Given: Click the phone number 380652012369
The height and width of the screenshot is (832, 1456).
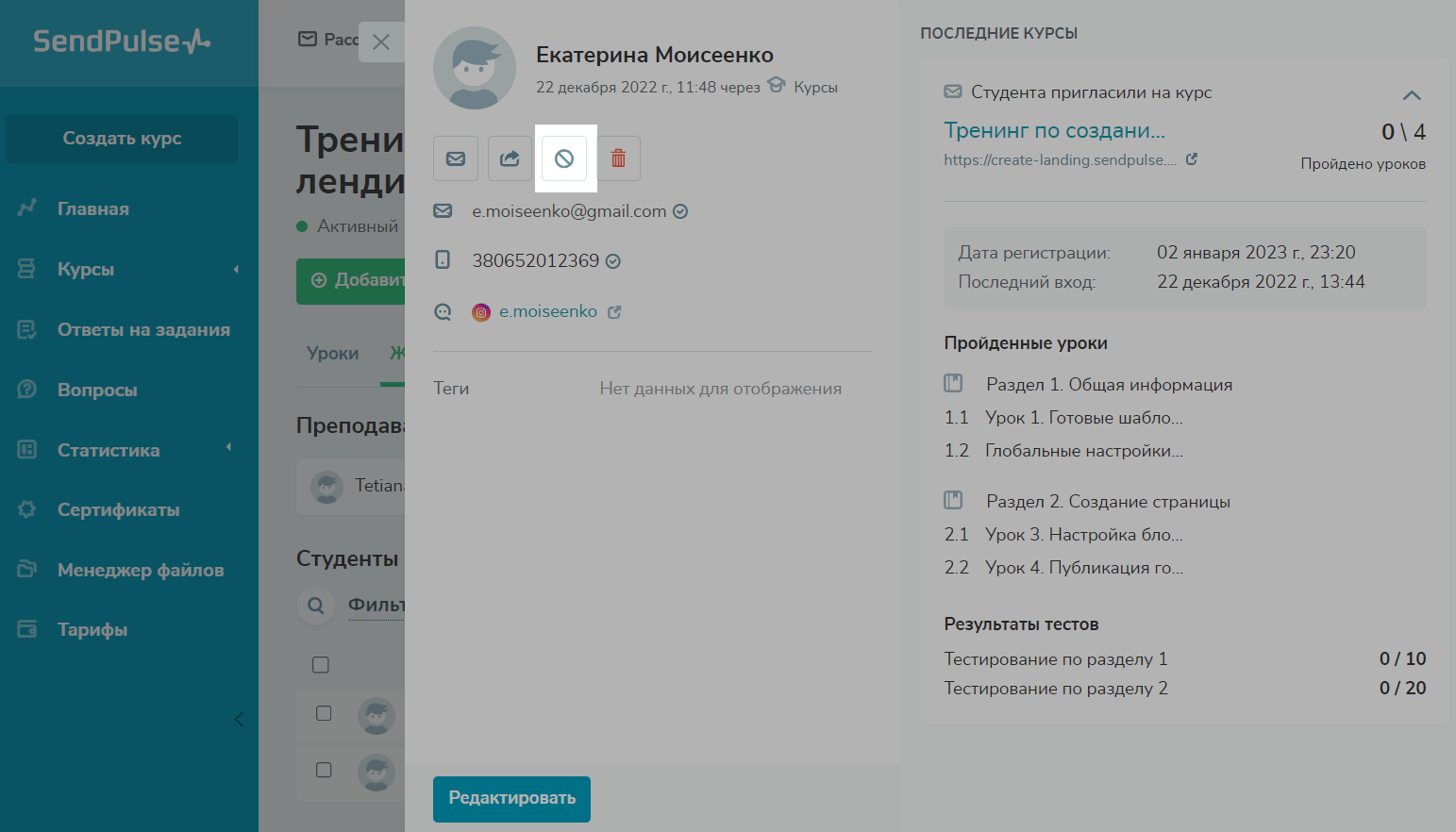Looking at the screenshot, I should (535, 261).
